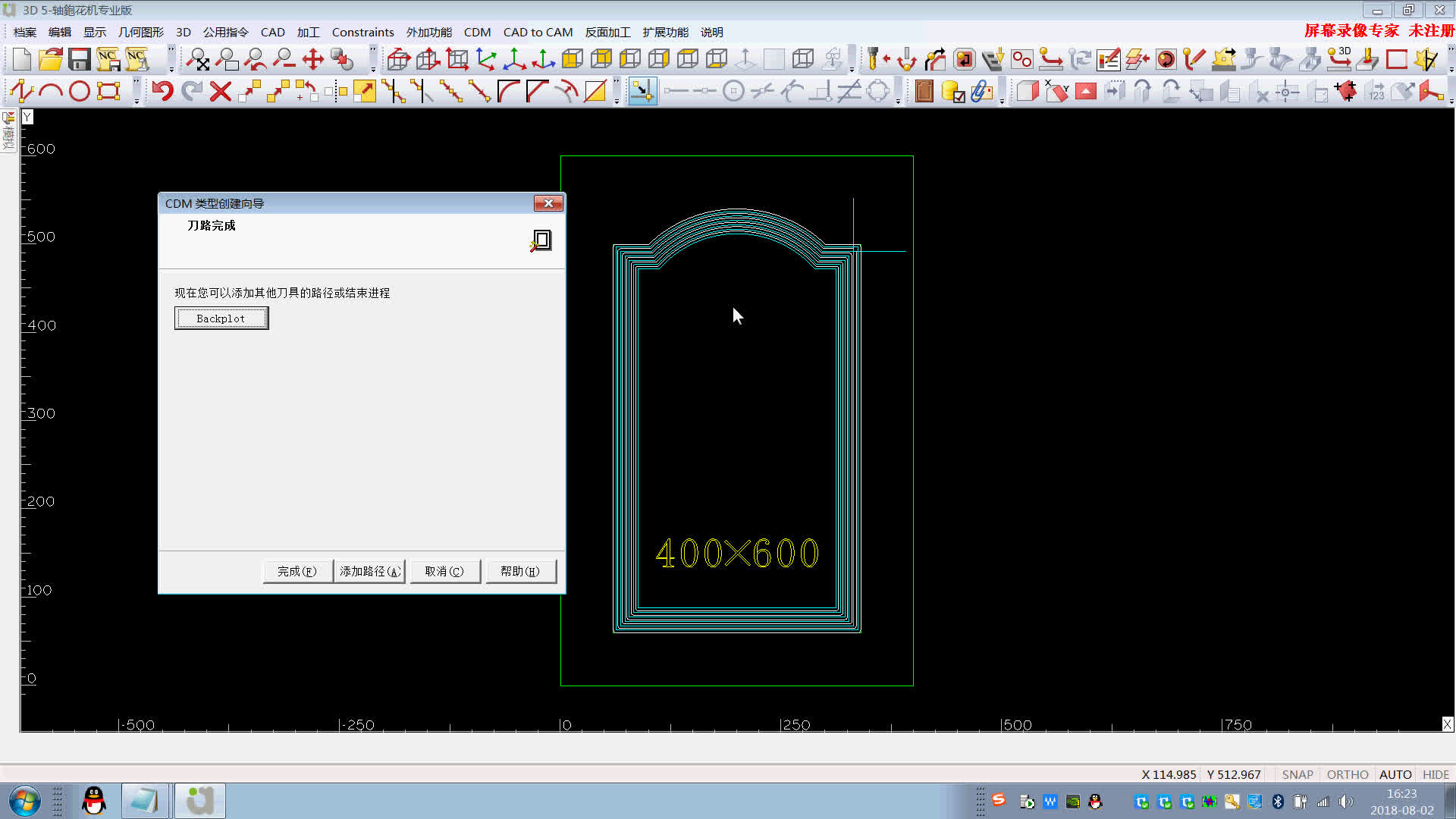
Task: Toggle SNAP mode in status bar
Action: [1297, 774]
